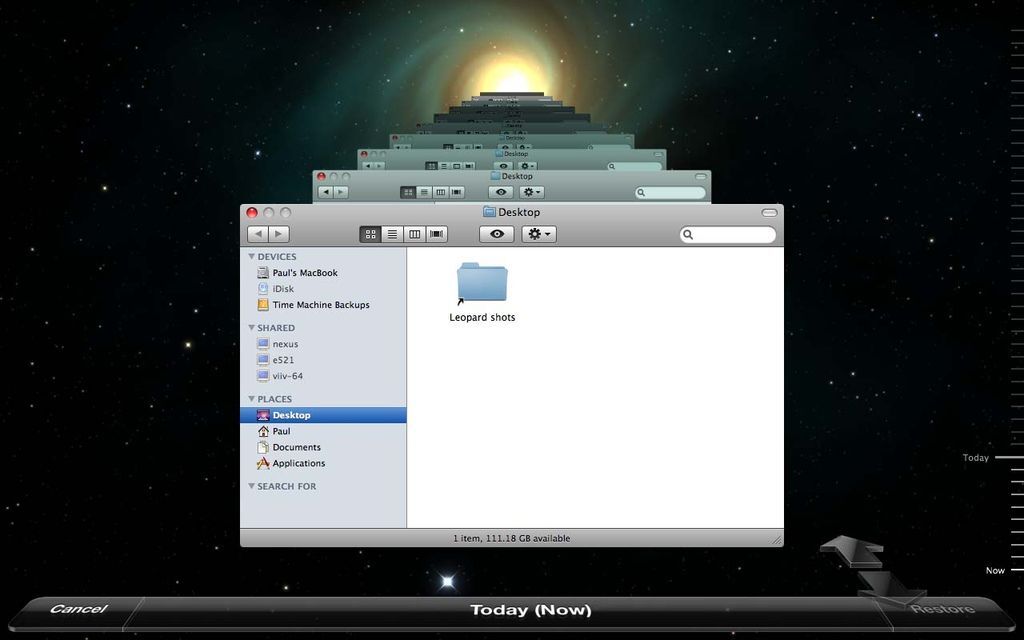Viewport: 1024px width, 640px height.
Task: Click the backward-in-time arrow
Action: pyautogui.click(x=851, y=551)
